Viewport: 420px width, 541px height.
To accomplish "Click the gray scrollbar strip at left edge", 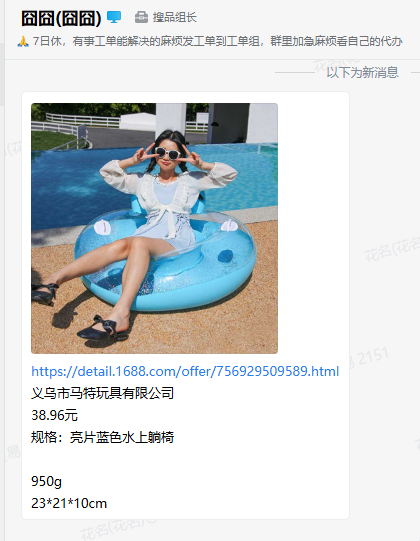I will 2,74.
